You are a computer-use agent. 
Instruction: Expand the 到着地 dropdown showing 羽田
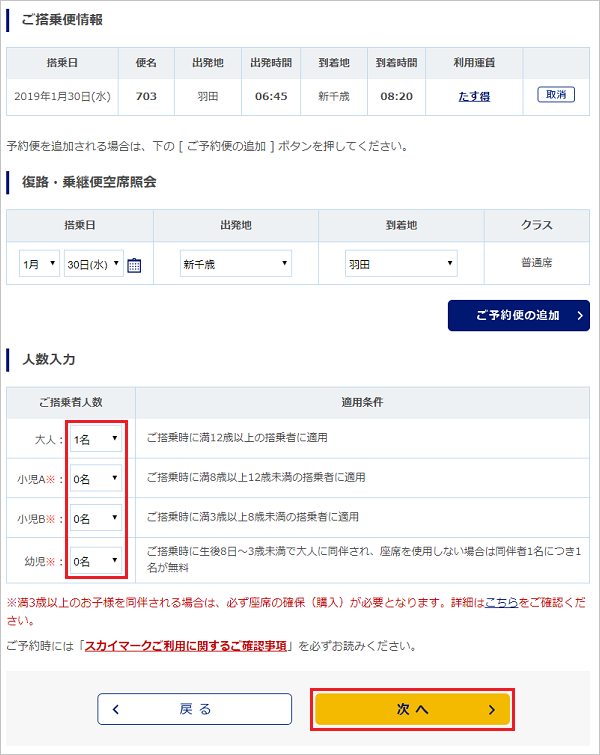click(401, 265)
